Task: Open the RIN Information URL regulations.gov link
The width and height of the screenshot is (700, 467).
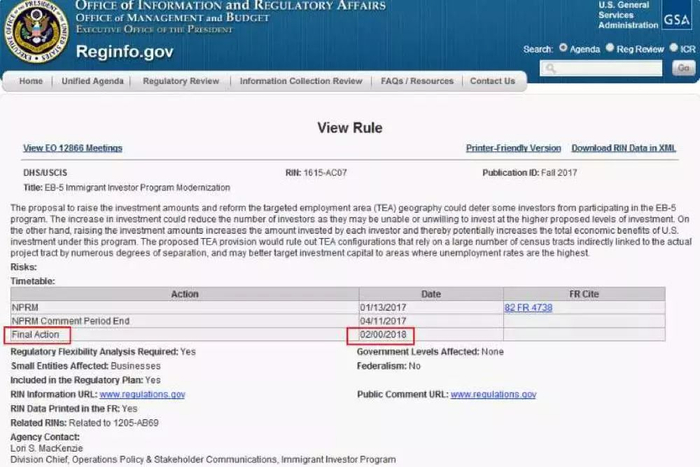Action: pos(142,395)
